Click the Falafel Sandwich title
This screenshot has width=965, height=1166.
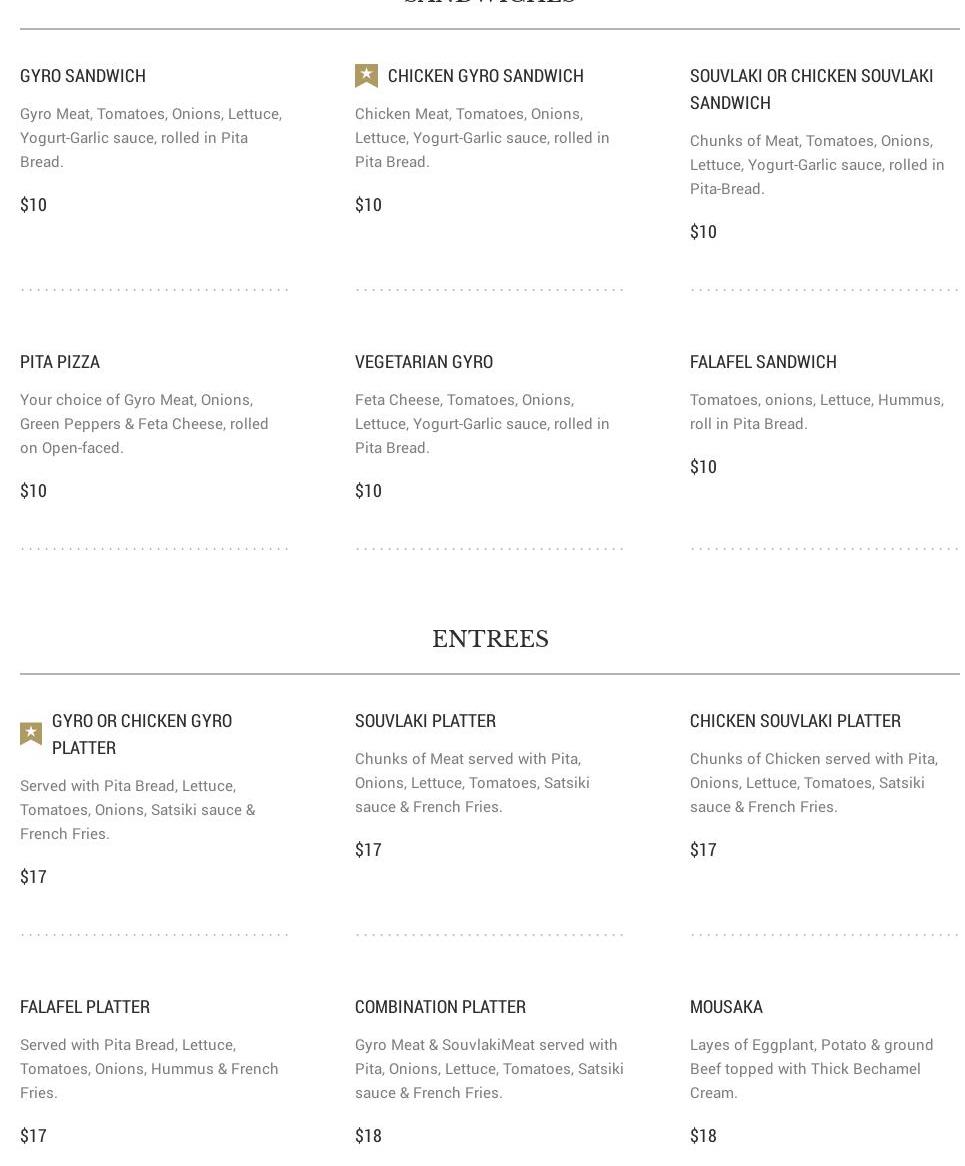coord(763,362)
